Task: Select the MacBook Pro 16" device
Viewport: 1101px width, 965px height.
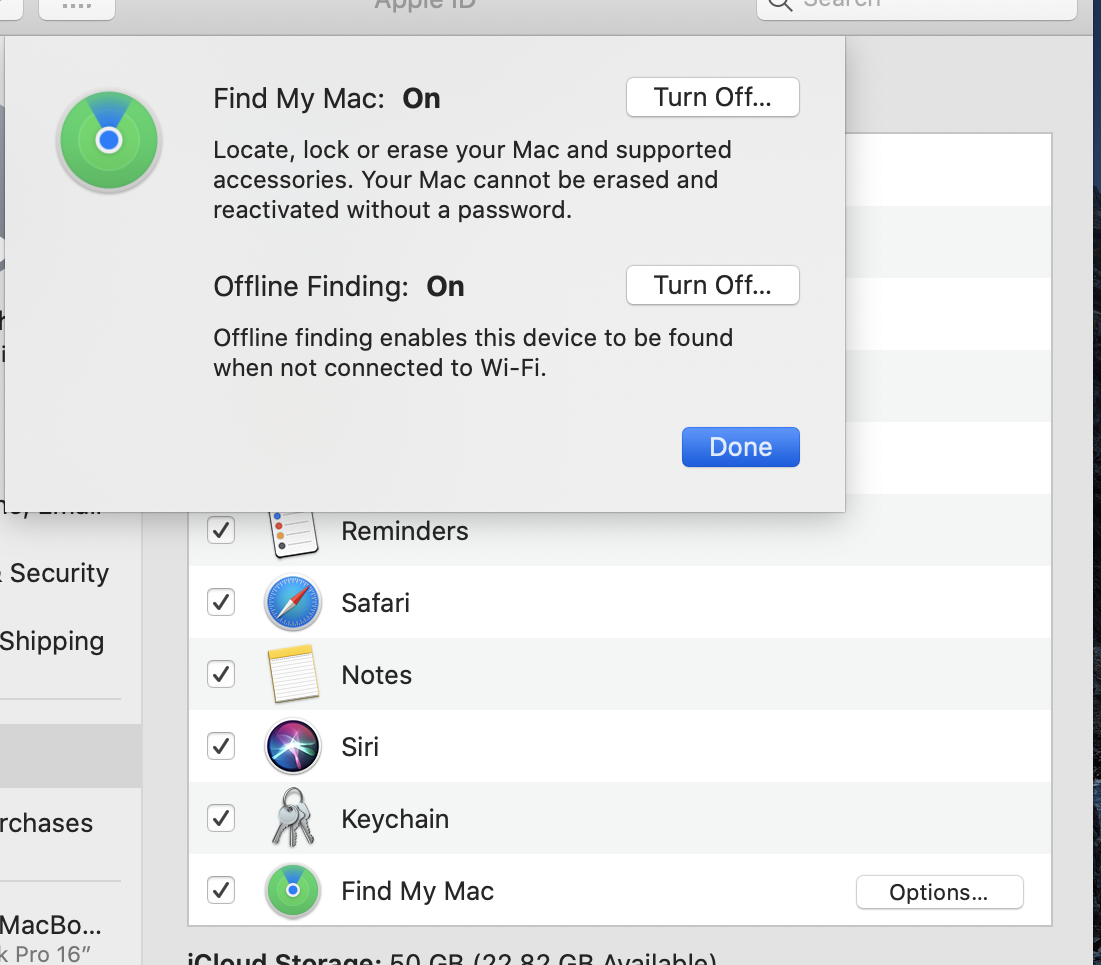Action: pyautogui.click(x=51, y=938)
